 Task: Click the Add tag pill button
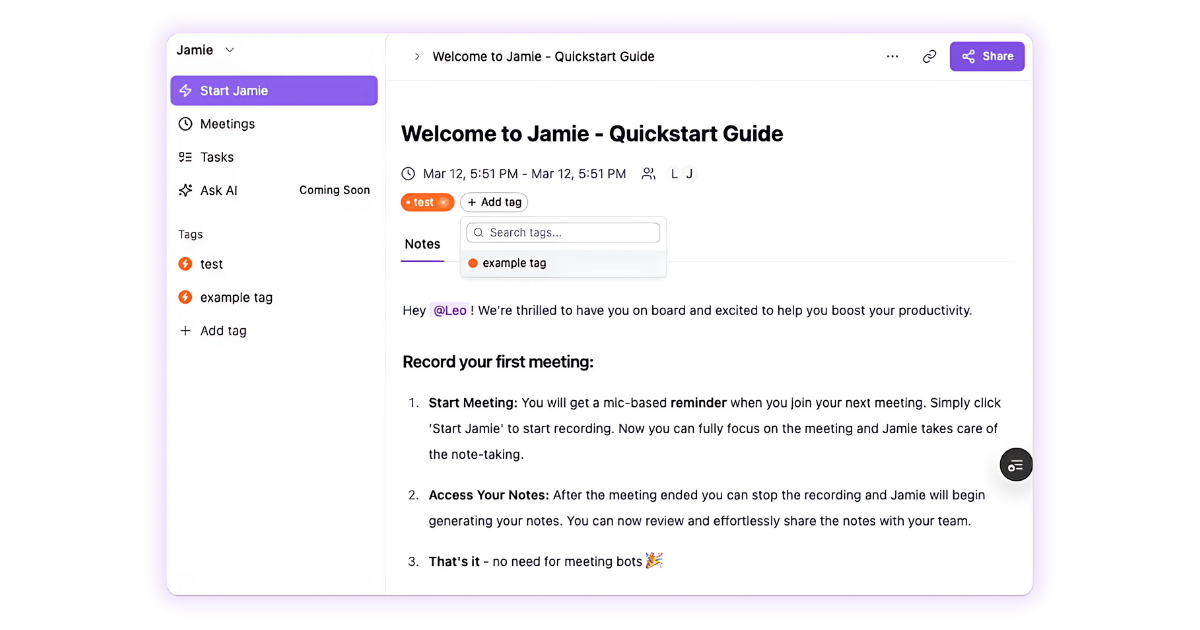(494, 203)
